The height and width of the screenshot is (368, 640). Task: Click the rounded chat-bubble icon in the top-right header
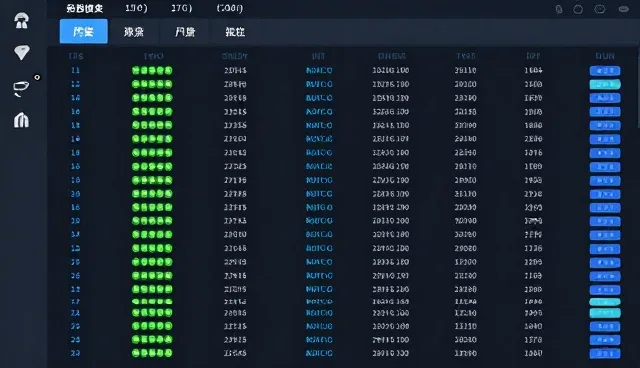pos(600,9)
